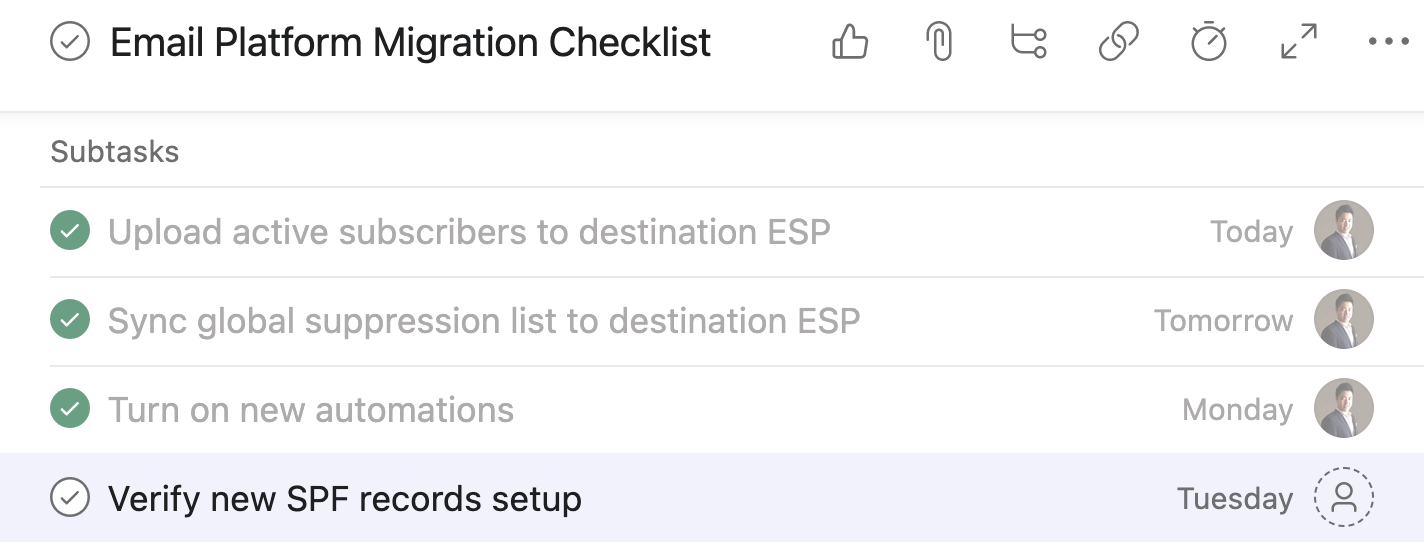The image size is (1424, 546).
Task: Uncheck the Upload active subscribers subtask
Action: [70, 232]
